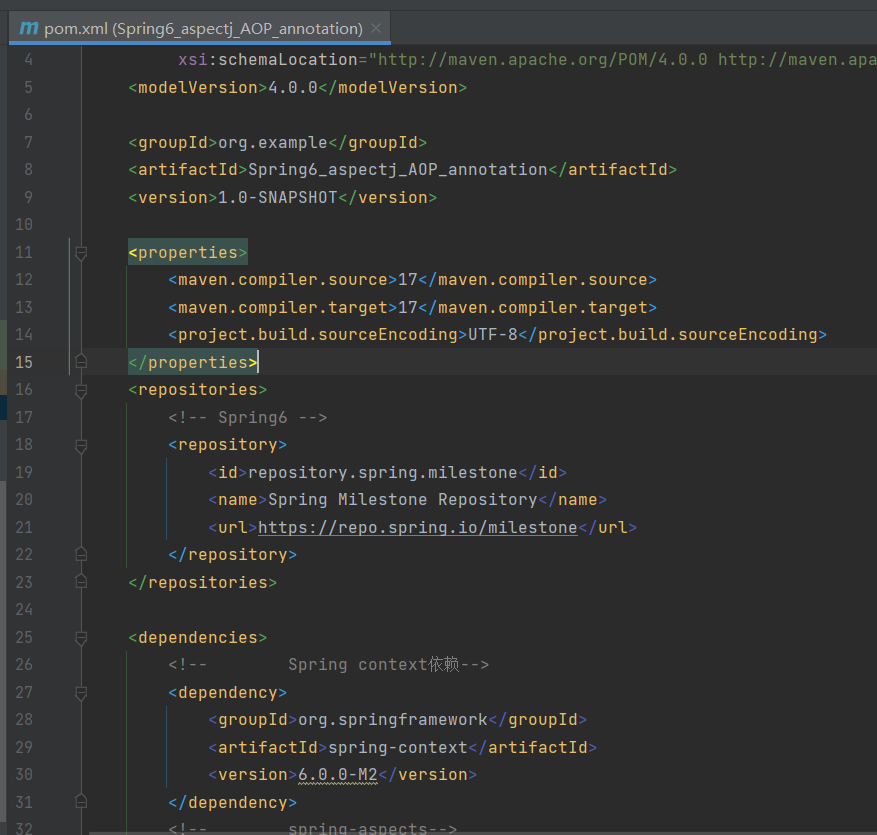Close the pom.xml editor tab
Screen dimensions: 877x835
click(x=375, y=29)
